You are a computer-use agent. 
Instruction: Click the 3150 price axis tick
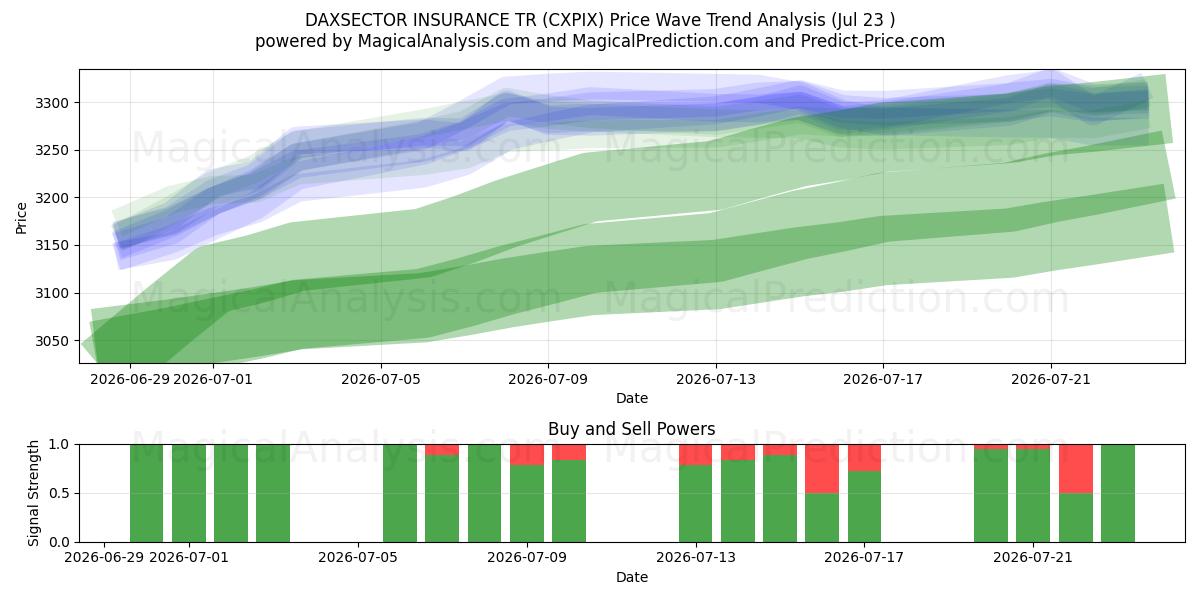pos(53,246)
